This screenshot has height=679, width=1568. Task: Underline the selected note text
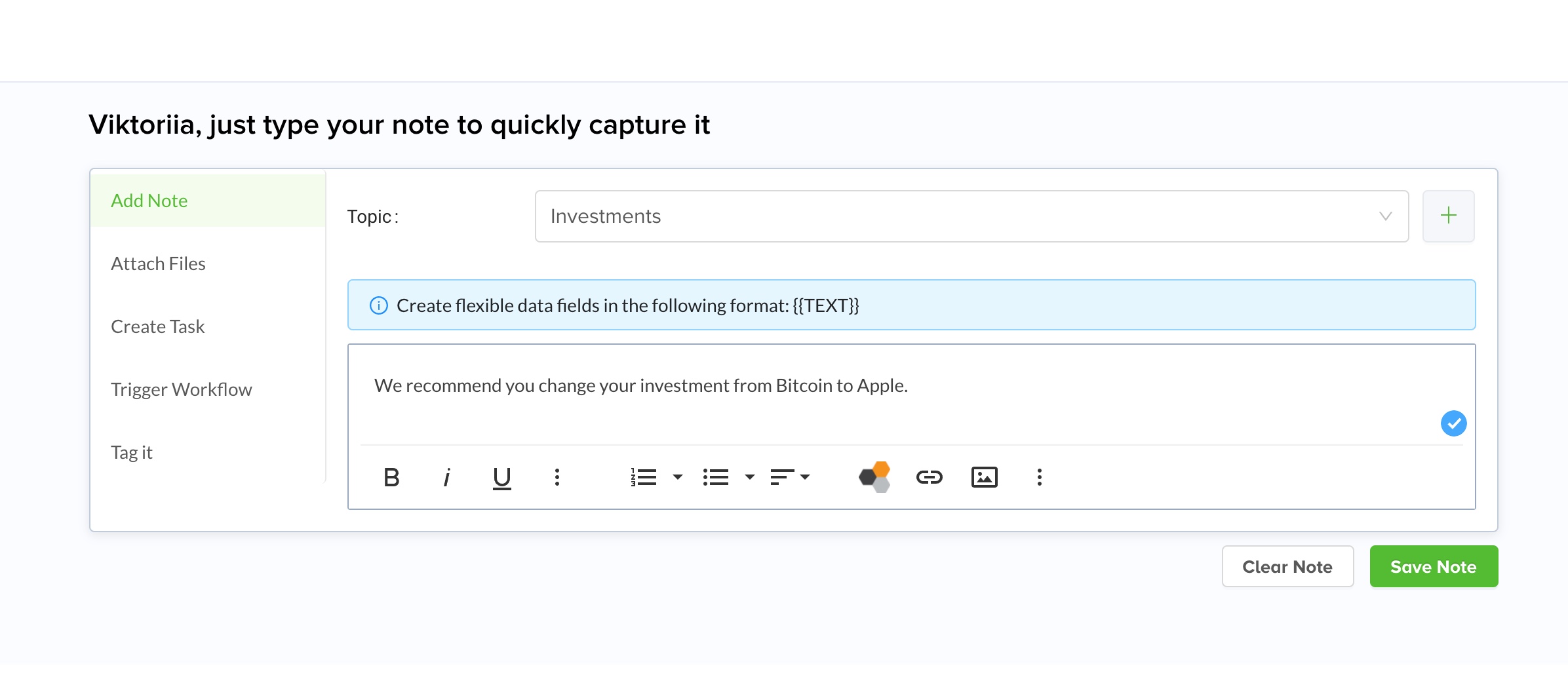tap(501, 477)
